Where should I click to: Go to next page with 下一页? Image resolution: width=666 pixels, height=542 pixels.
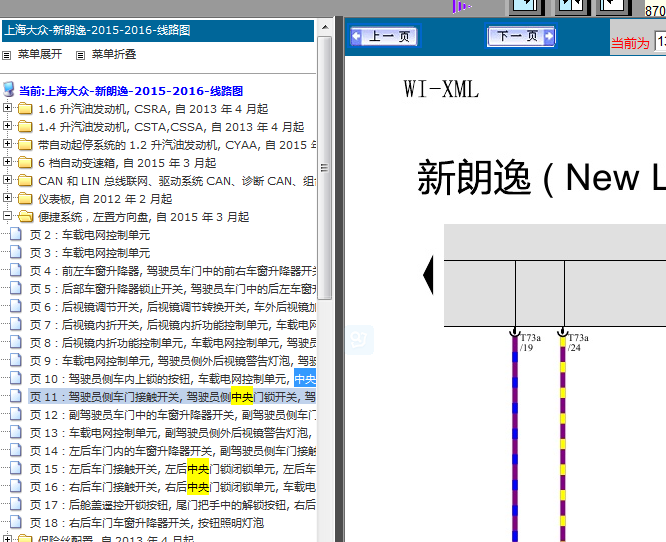pos(522,36)
